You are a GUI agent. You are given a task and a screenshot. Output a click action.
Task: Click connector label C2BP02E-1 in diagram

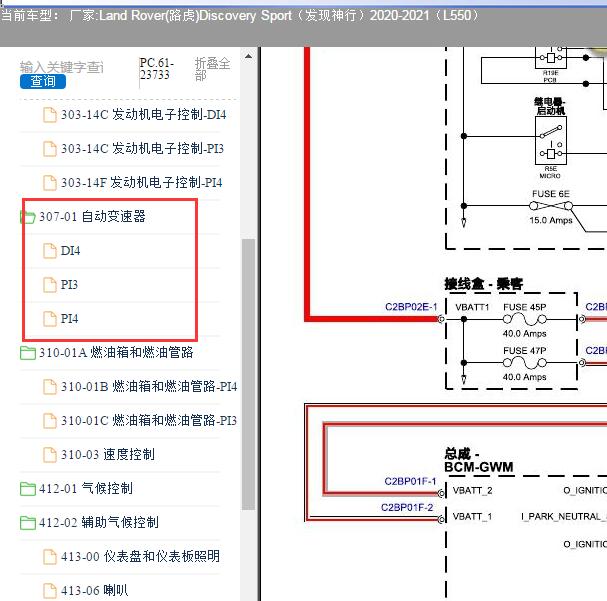411,307
